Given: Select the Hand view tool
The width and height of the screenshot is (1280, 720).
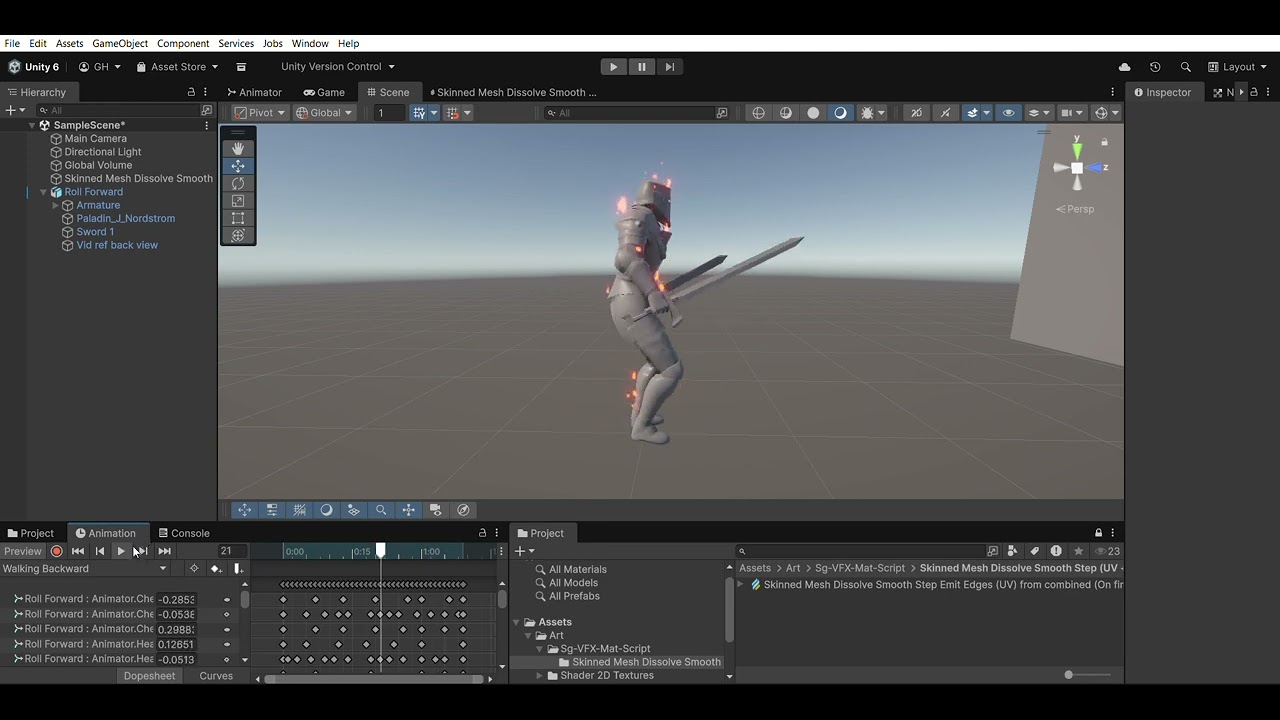Looking at the screenshot, I should tap(238, 148).
